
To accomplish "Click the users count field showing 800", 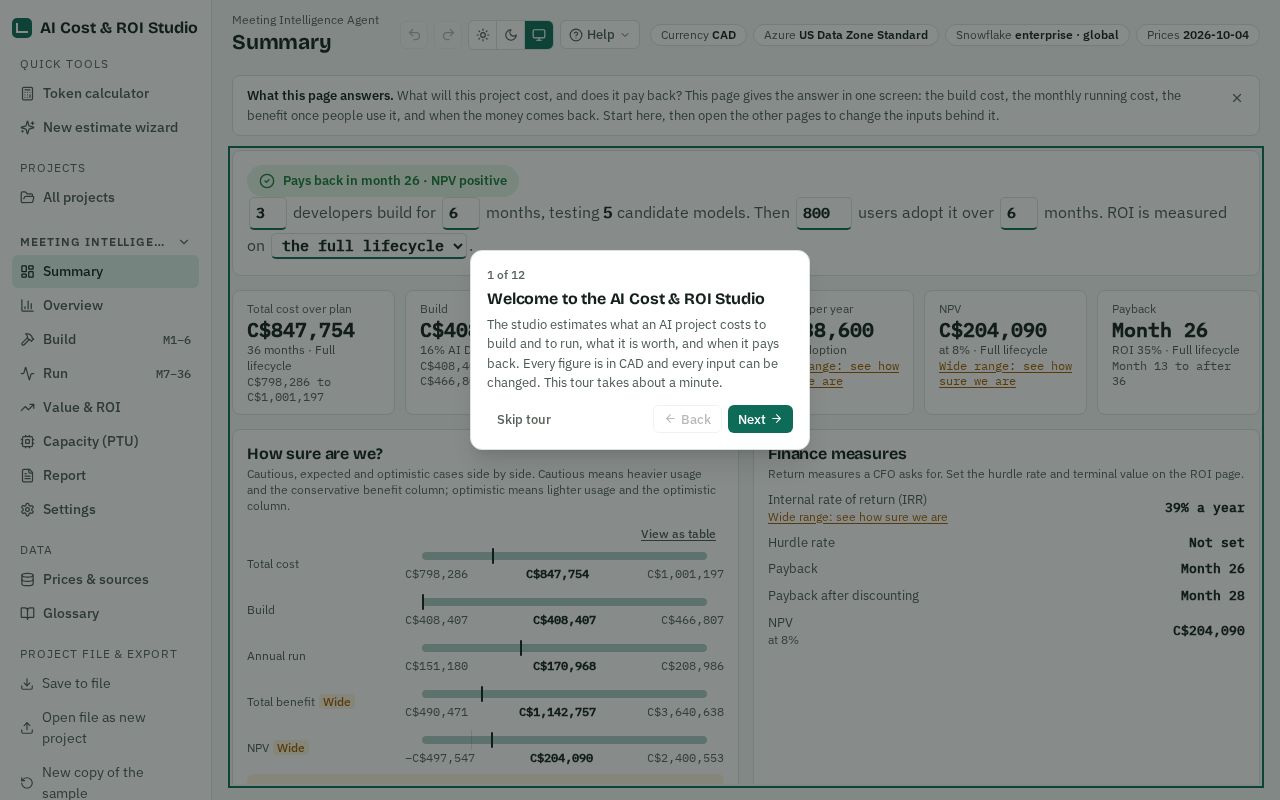I will 824,213.
